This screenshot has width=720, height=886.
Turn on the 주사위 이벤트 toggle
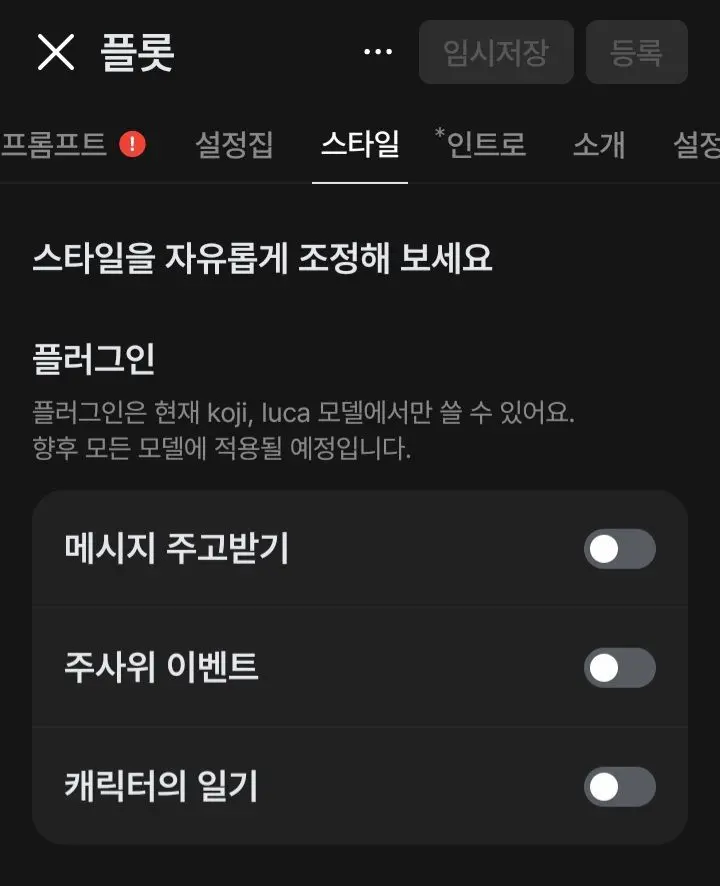[619, 668]
